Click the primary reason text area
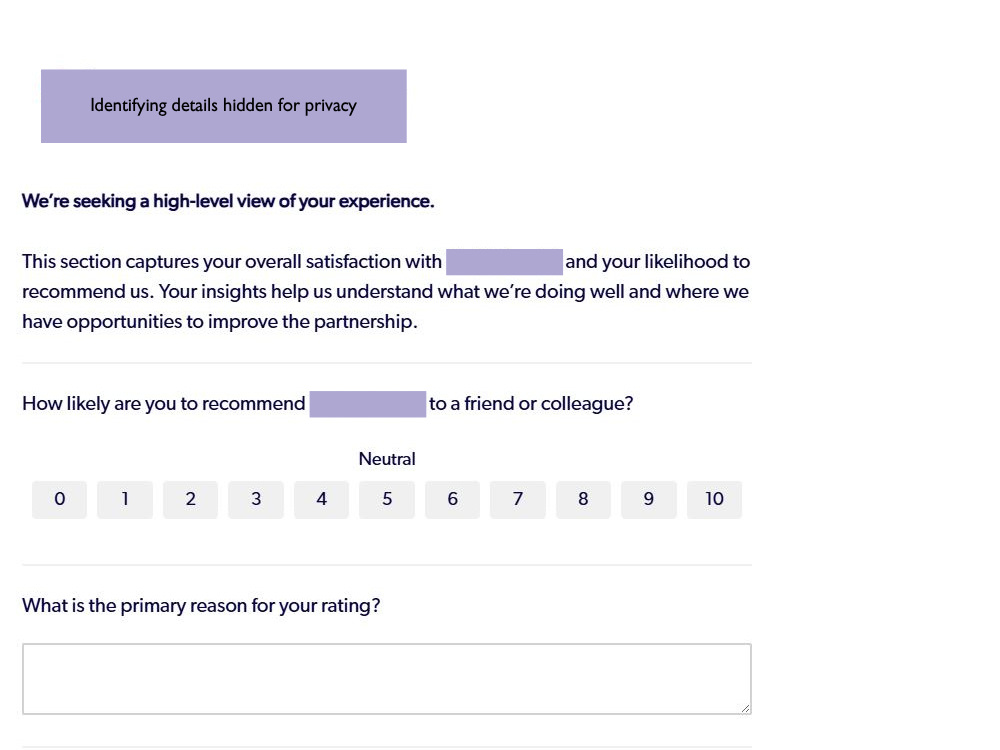The height and width of the screenshot is (750, 1000). (x=386, y=679)
